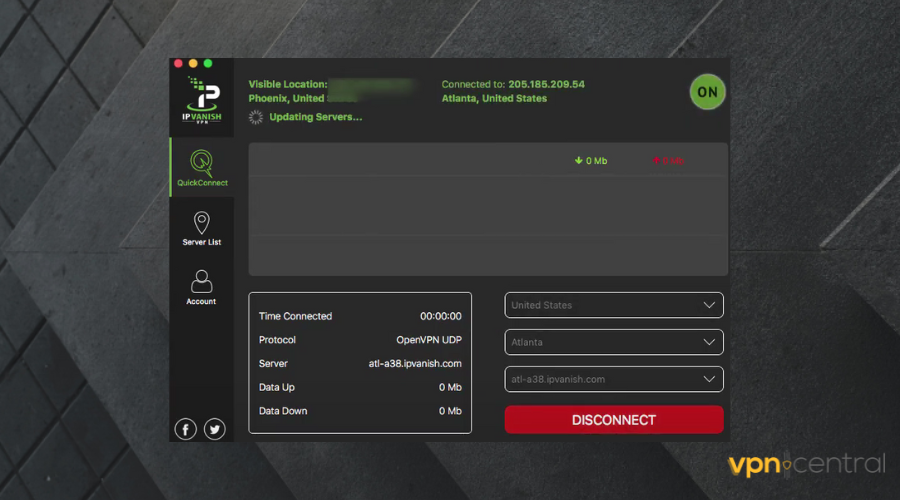Click the atl-a38.ipvanish.com value in Server row

tap(415, 363)
